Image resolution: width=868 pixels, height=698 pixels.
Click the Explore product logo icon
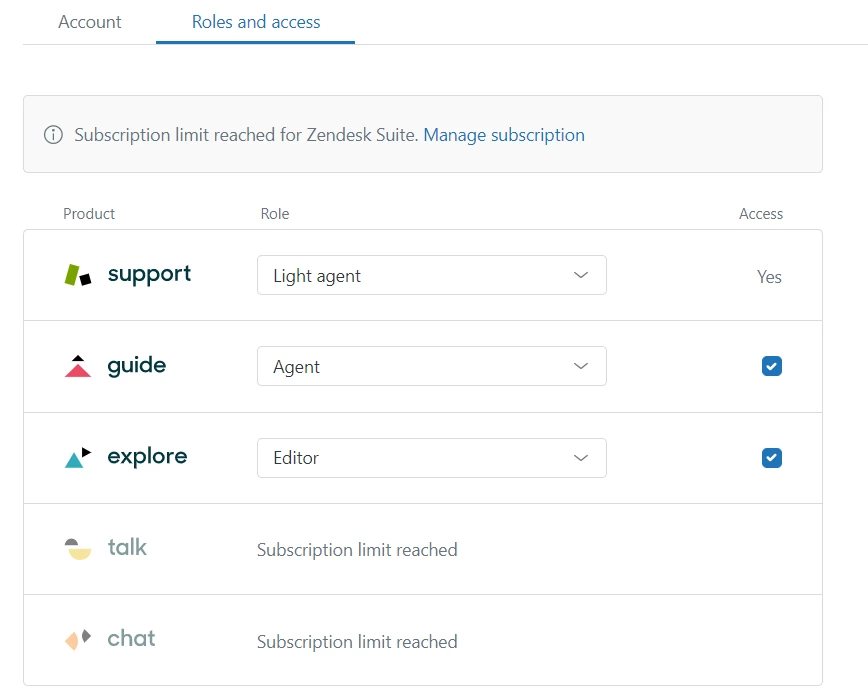pos(78,458)
